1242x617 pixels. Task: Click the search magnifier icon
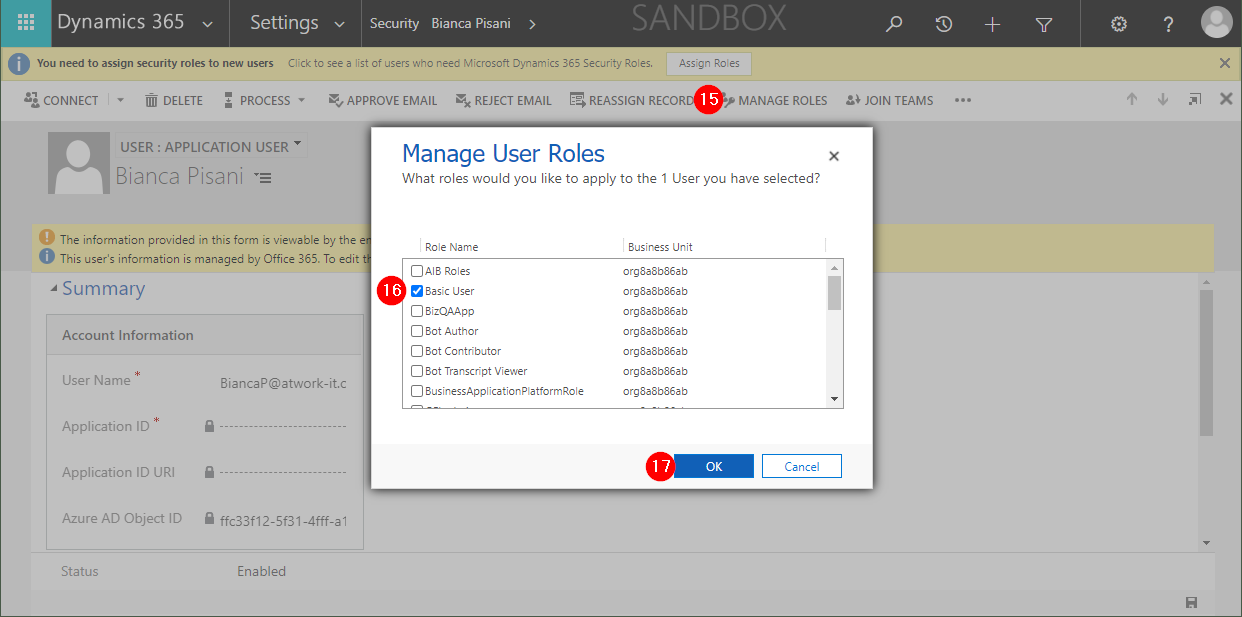click(893, 24)
